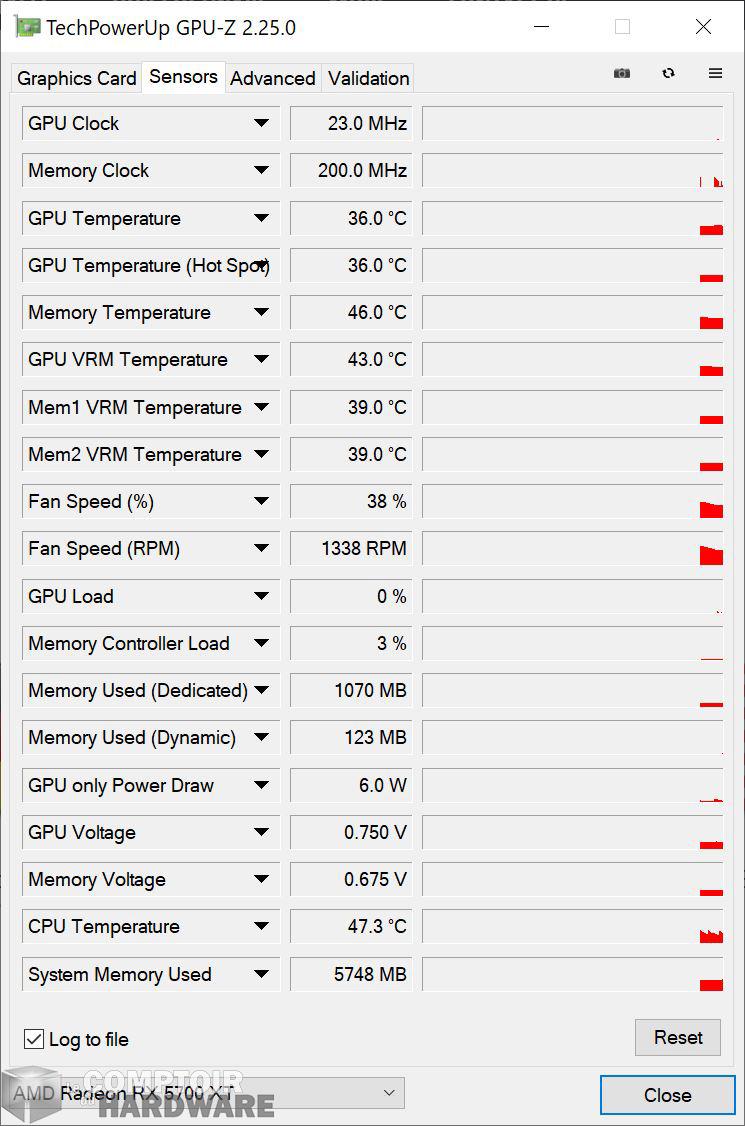The height and width of the screenshot is (1126, 745).
Task: Select the Sensors tab
Action: (183, 76)
